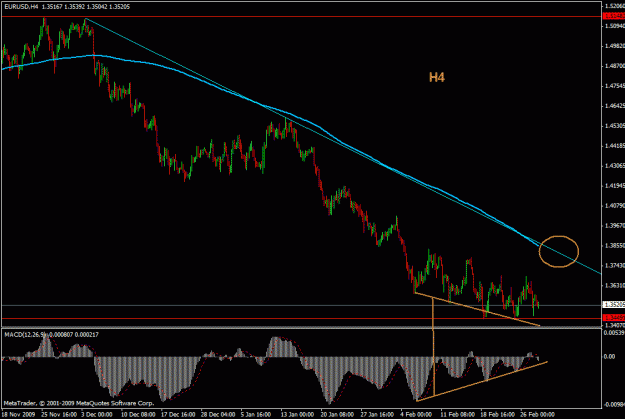Click the 26 Feb 00:00 time label
This screenshot has width=625, height=419.
[x=537, y=414]
